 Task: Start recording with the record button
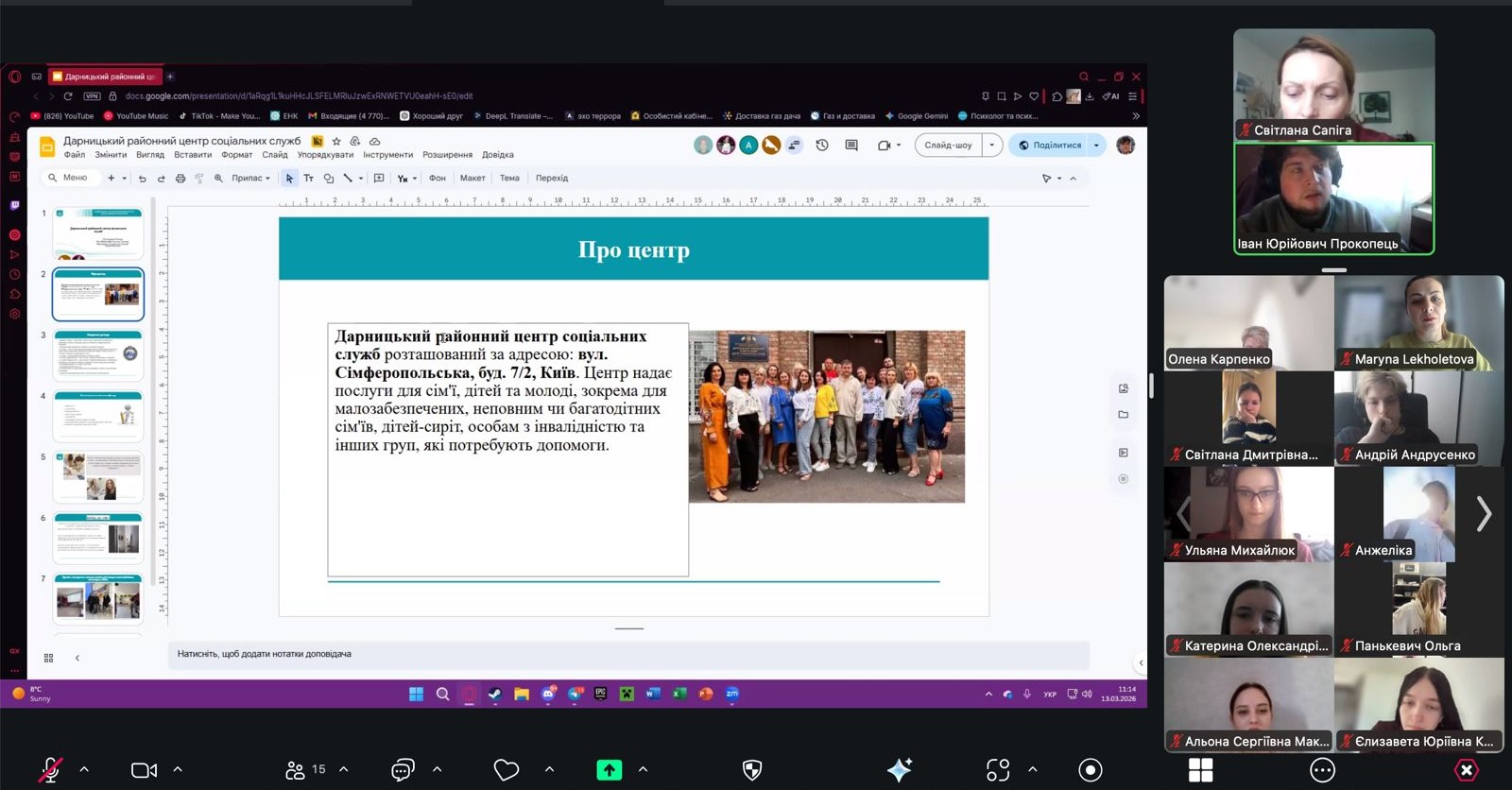coord(1090,770)
